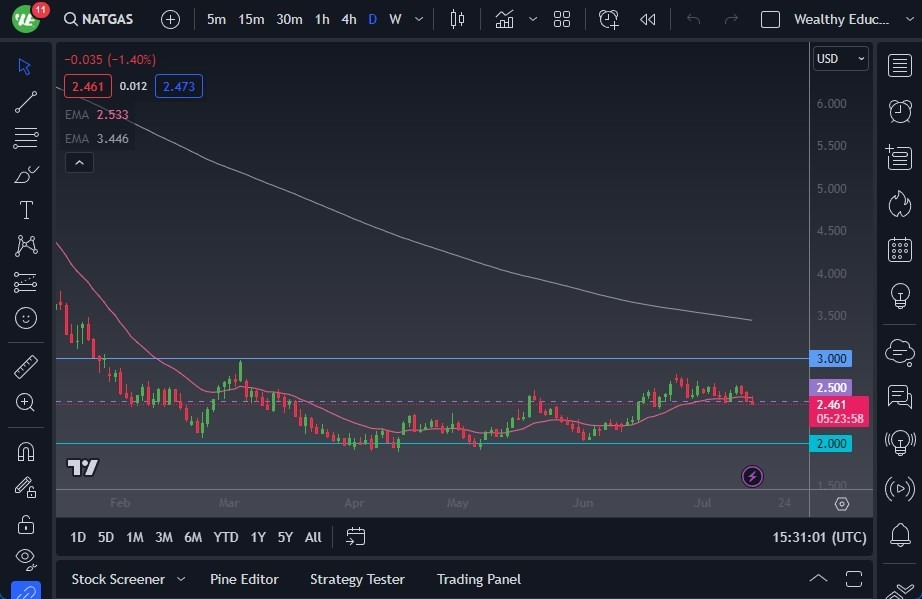The height and width of the screenshot is (599, 922).
Task: Open the hotlists flame icon
Action: click(x=900, y=204)
